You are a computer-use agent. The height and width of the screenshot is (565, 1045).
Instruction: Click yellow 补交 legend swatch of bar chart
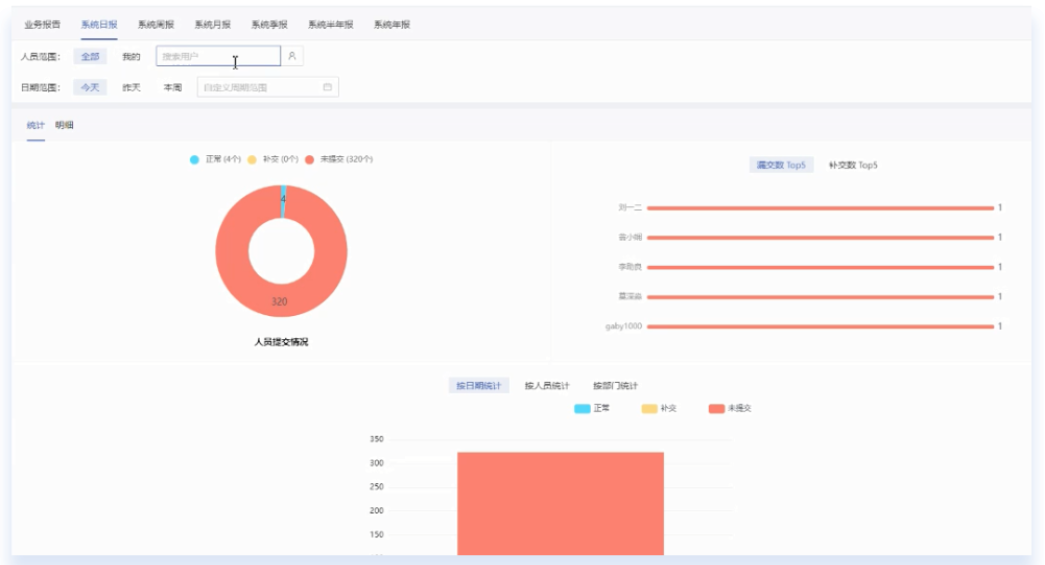click(x=649, y=408)
